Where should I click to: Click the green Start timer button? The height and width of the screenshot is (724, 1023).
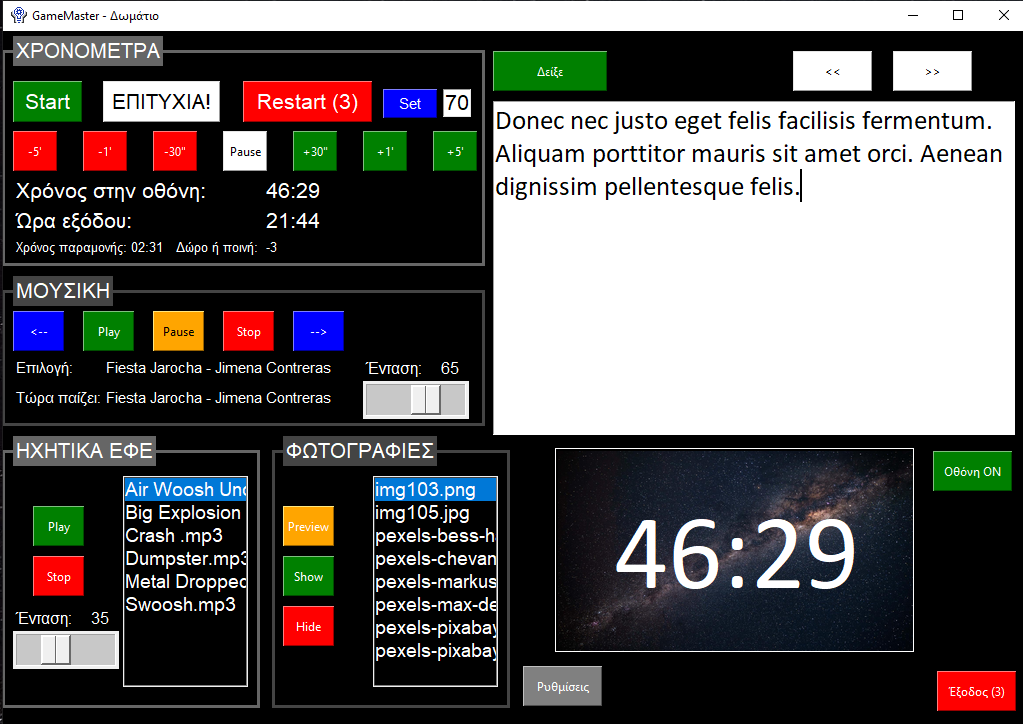[x=47, y=102]
